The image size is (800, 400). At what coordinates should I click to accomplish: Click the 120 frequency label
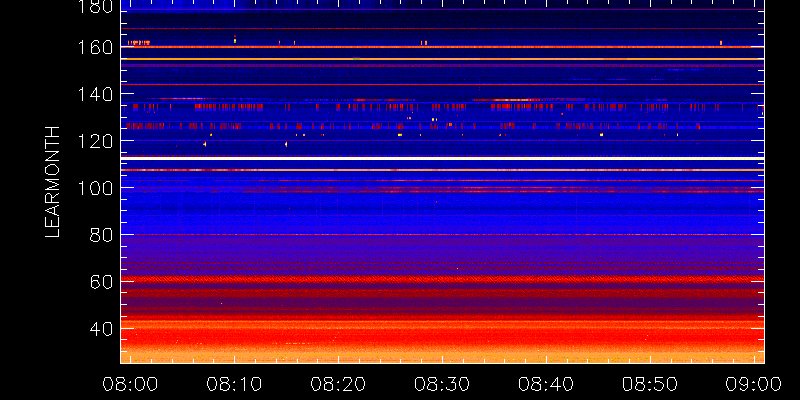(x=95, y=141)
